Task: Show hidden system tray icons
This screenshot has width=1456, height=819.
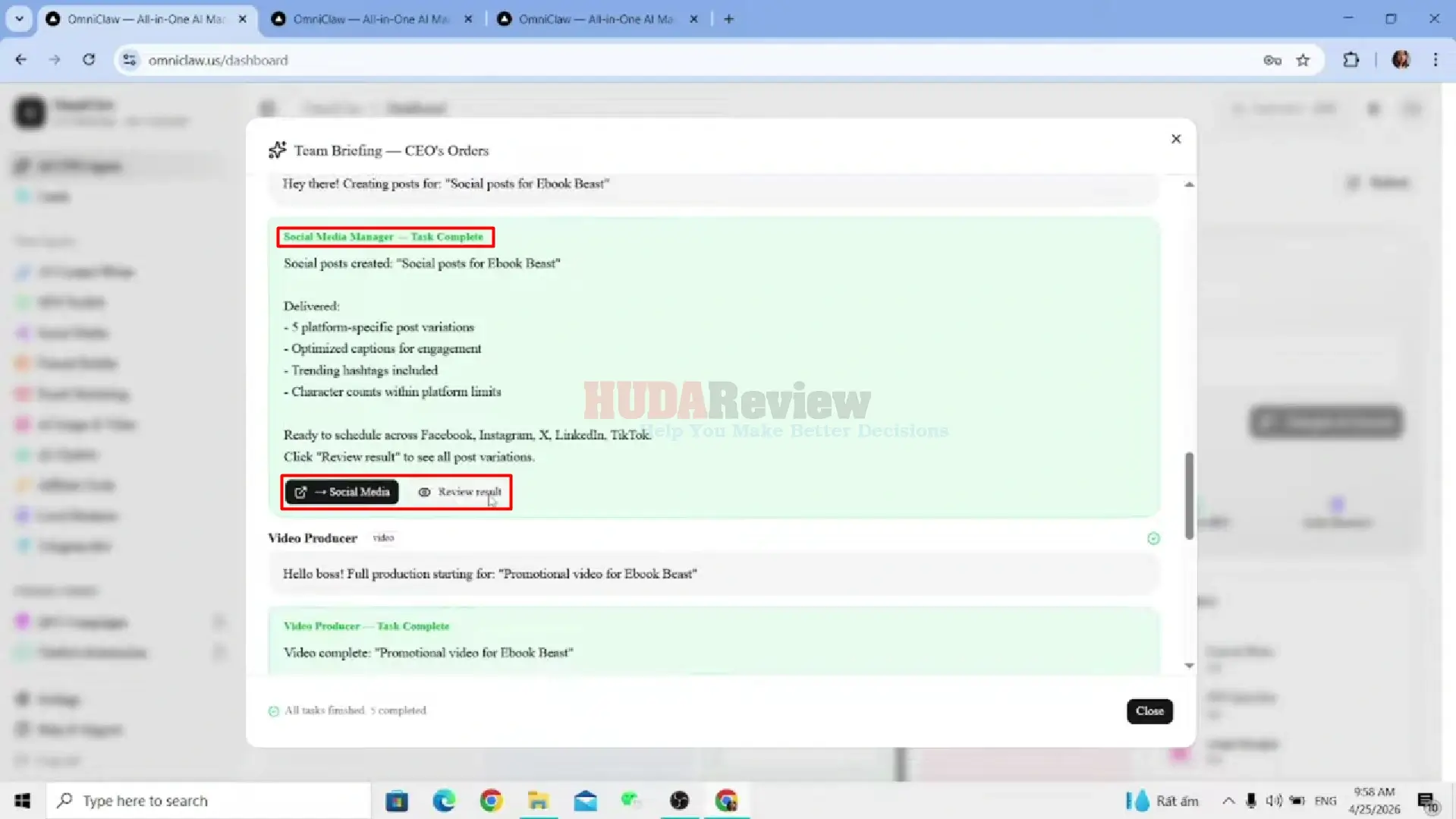Action: tap(1228, 801)
